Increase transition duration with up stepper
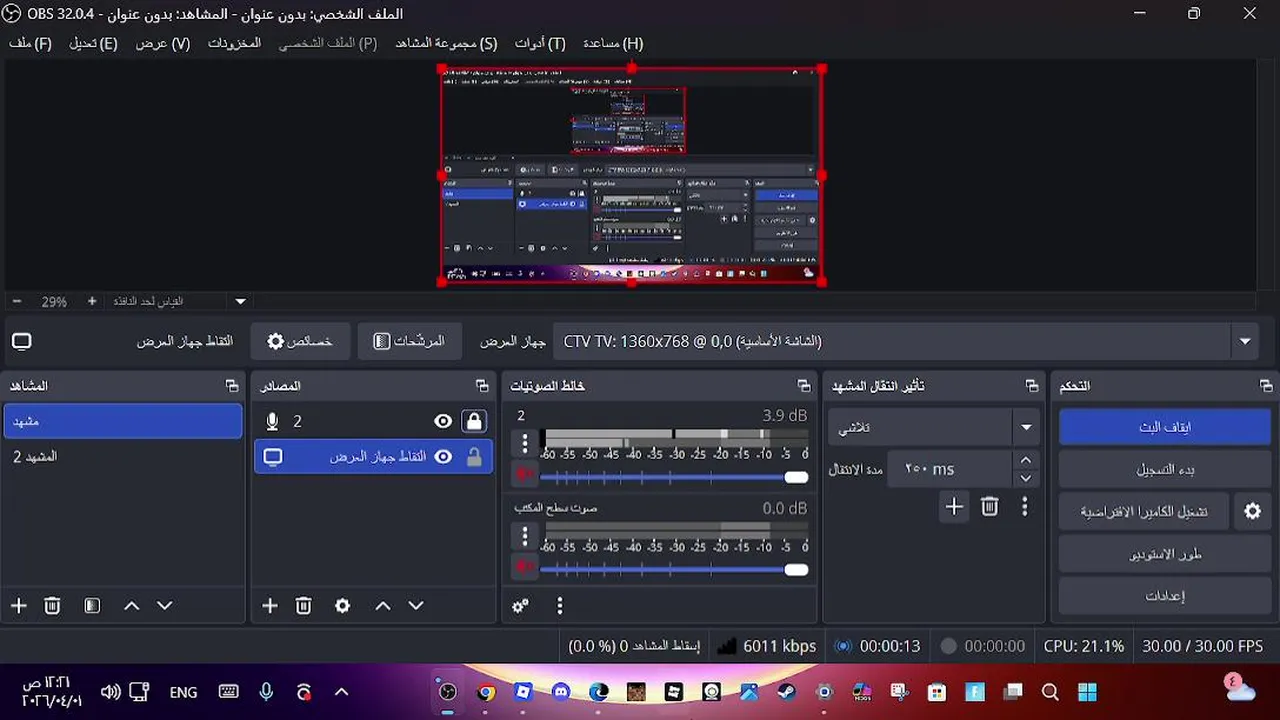The image size is (1280, 720). click(x=1026, y=460)
